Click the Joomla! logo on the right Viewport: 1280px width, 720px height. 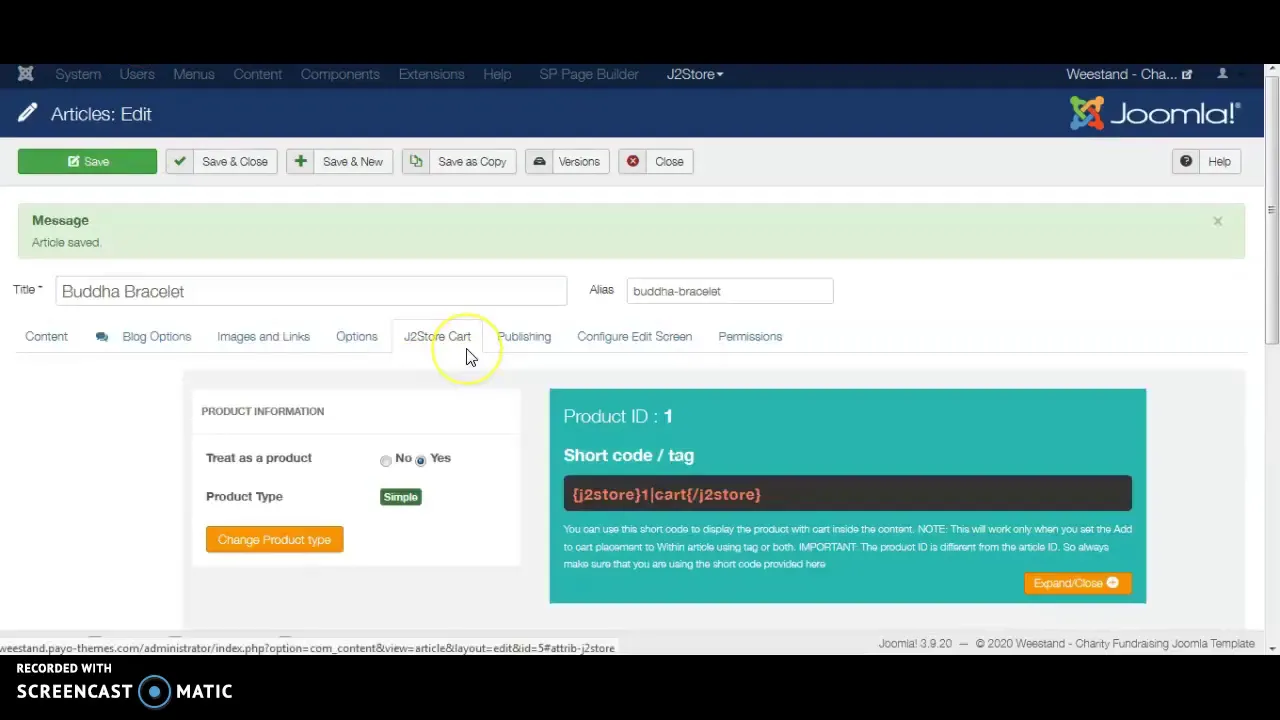(x=1155, y=113)
